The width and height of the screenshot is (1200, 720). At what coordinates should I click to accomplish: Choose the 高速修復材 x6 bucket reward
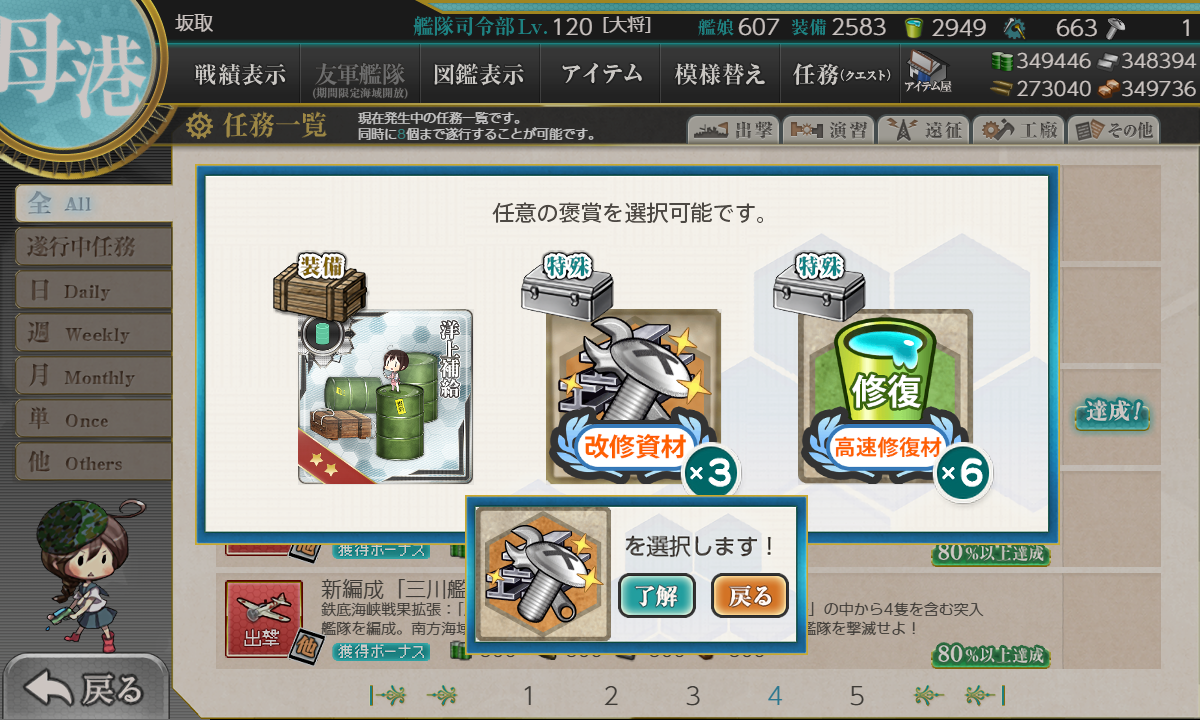click(886, 397)
